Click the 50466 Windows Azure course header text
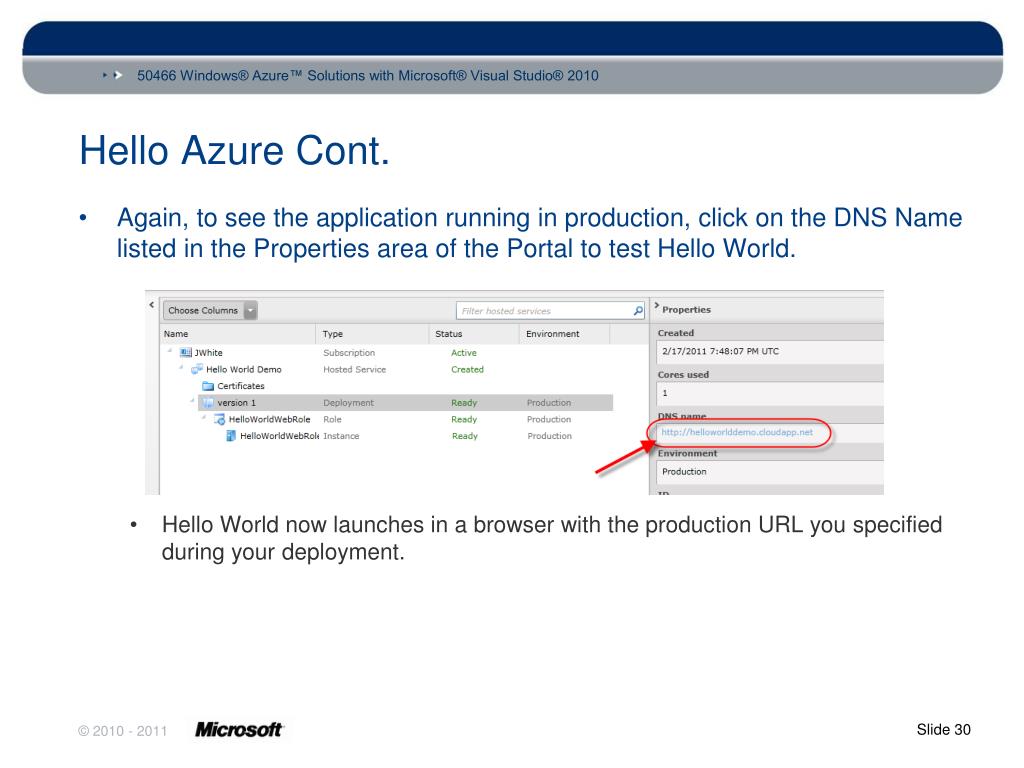1024x768 pixels. 368,76
